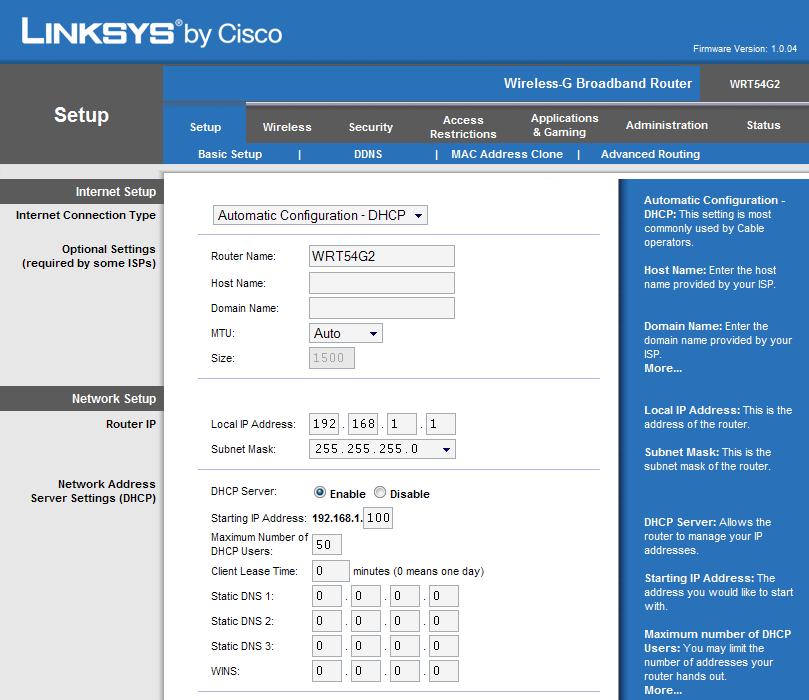Open the Basic Setup sub-tab
The height and width of the screenshot is (700, 809).
pos(230,154)
